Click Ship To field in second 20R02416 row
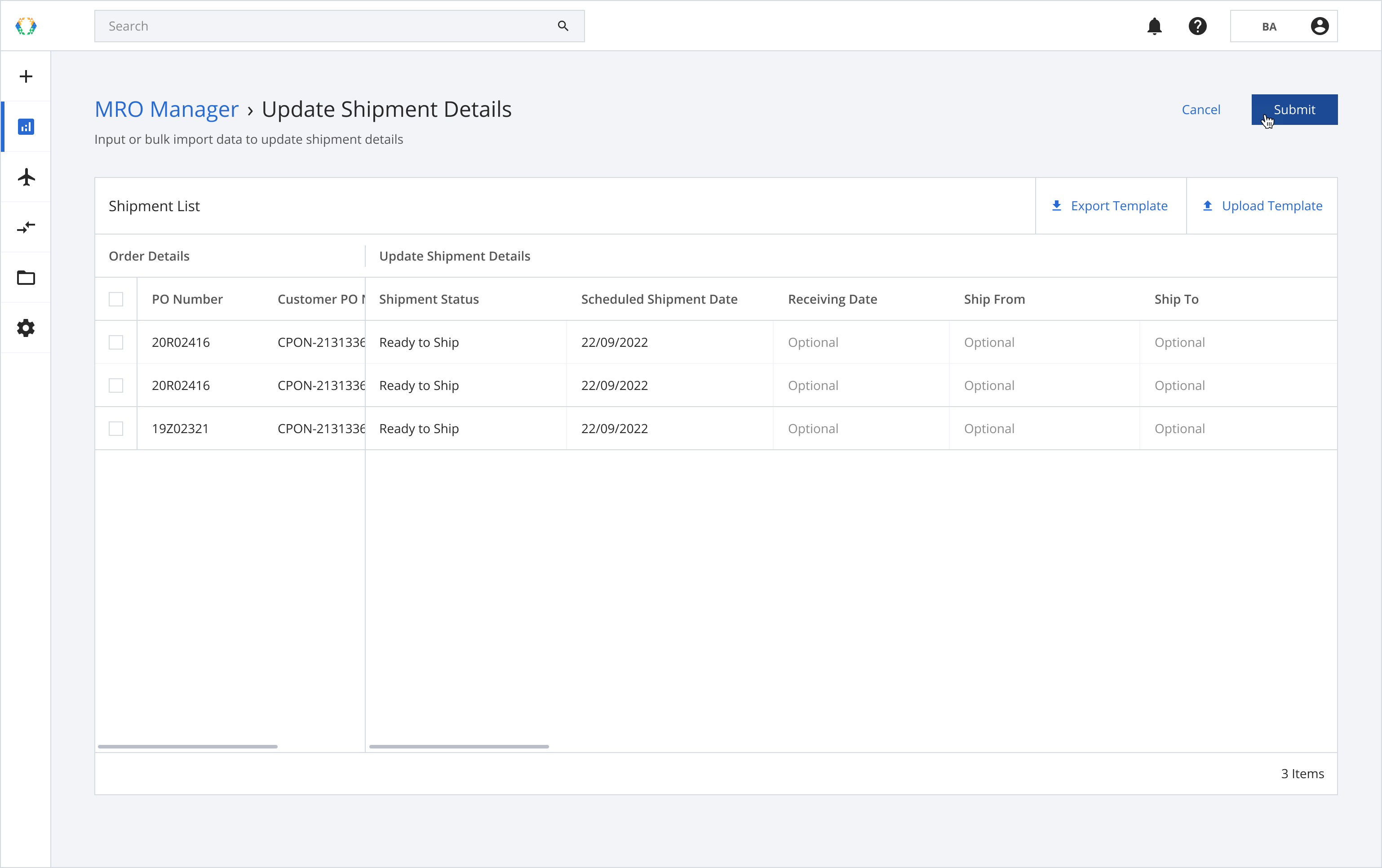Viewport: 1382px width, 868px height. tap(1238, 385)
